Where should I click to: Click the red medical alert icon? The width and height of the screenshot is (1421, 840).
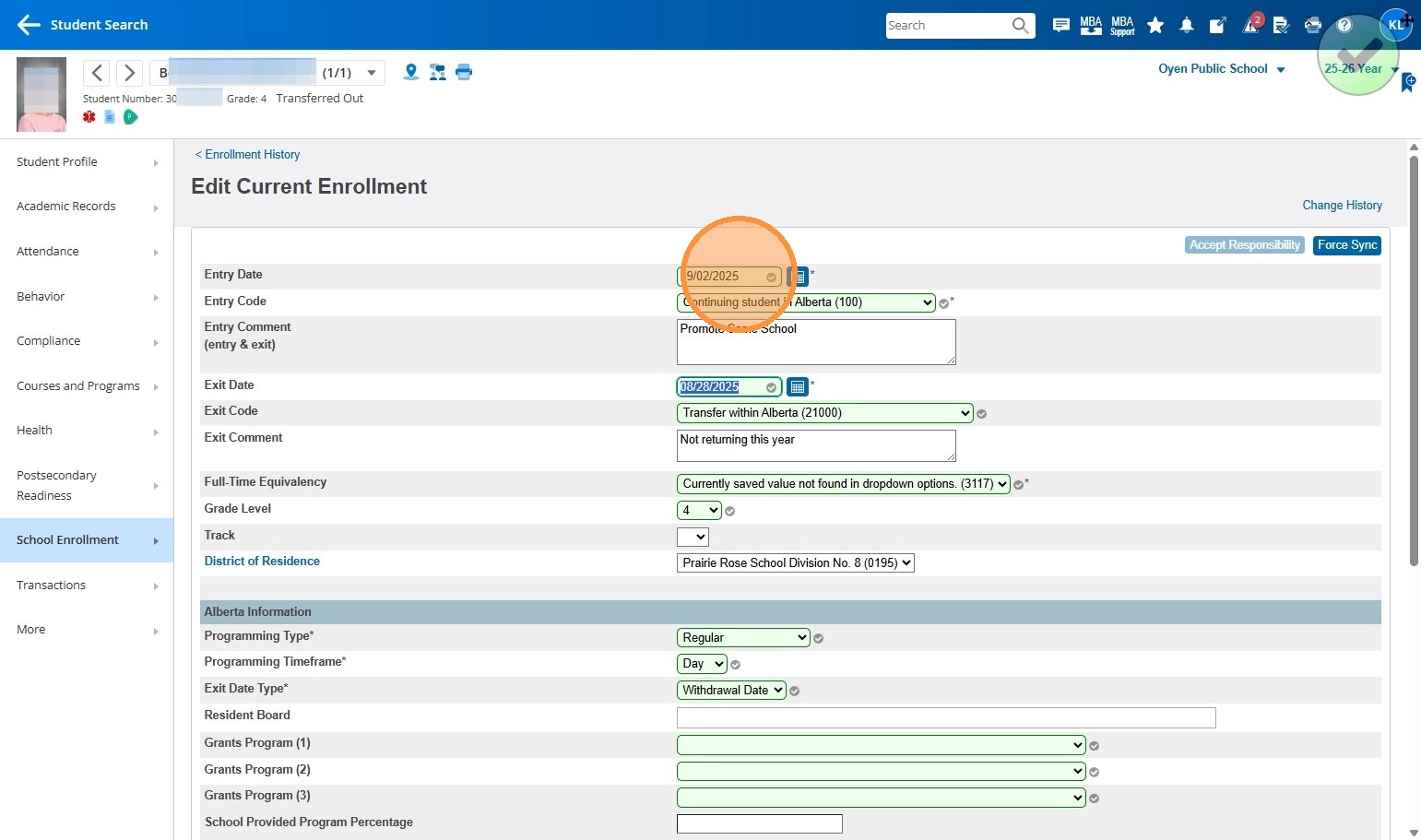coord(89,117)
